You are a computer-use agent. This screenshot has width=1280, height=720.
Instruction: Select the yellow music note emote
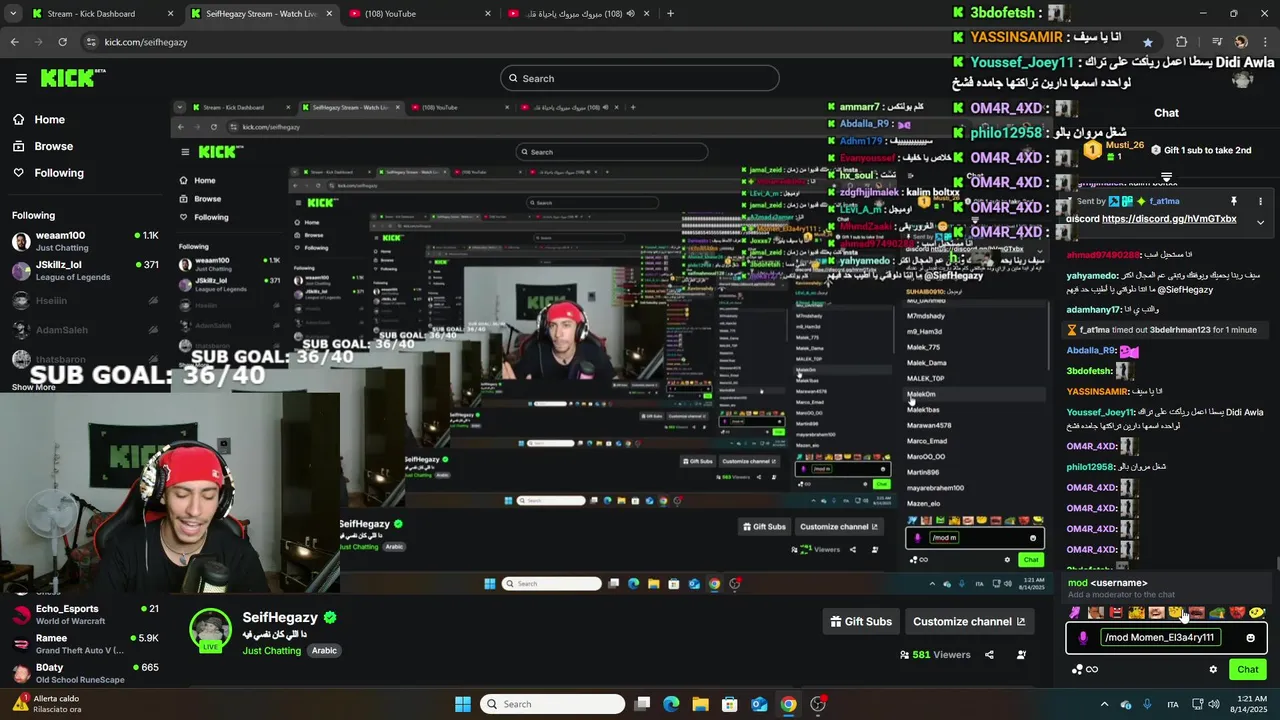pyautogui.click(x=1257, y=613)
